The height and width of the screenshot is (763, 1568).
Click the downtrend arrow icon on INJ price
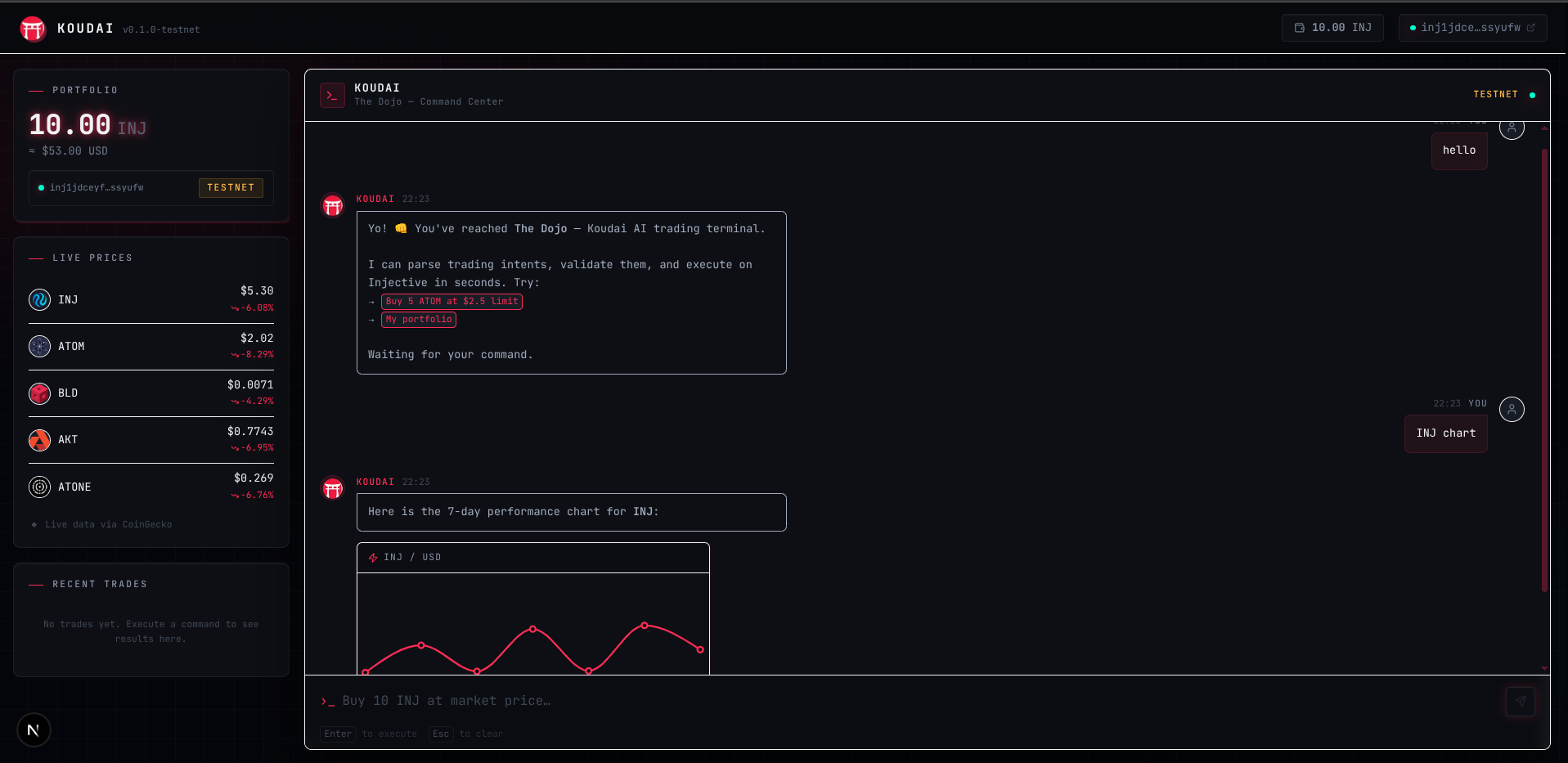(235, 308)
